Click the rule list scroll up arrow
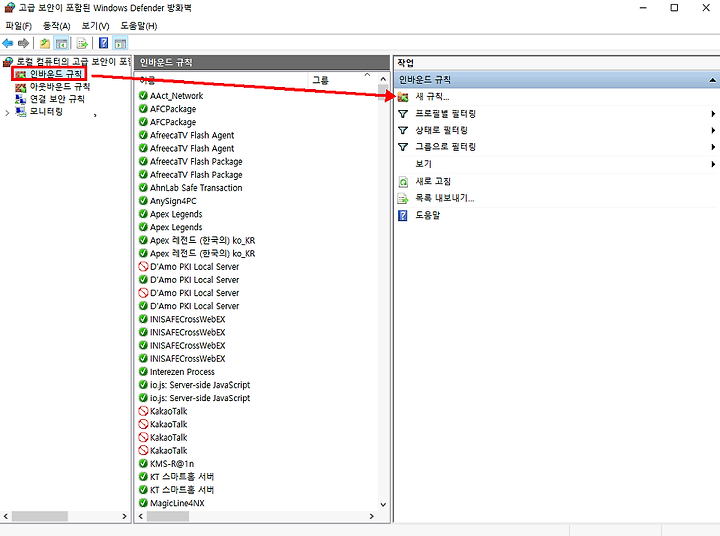 pyautogui.click(x=383, y=79)
